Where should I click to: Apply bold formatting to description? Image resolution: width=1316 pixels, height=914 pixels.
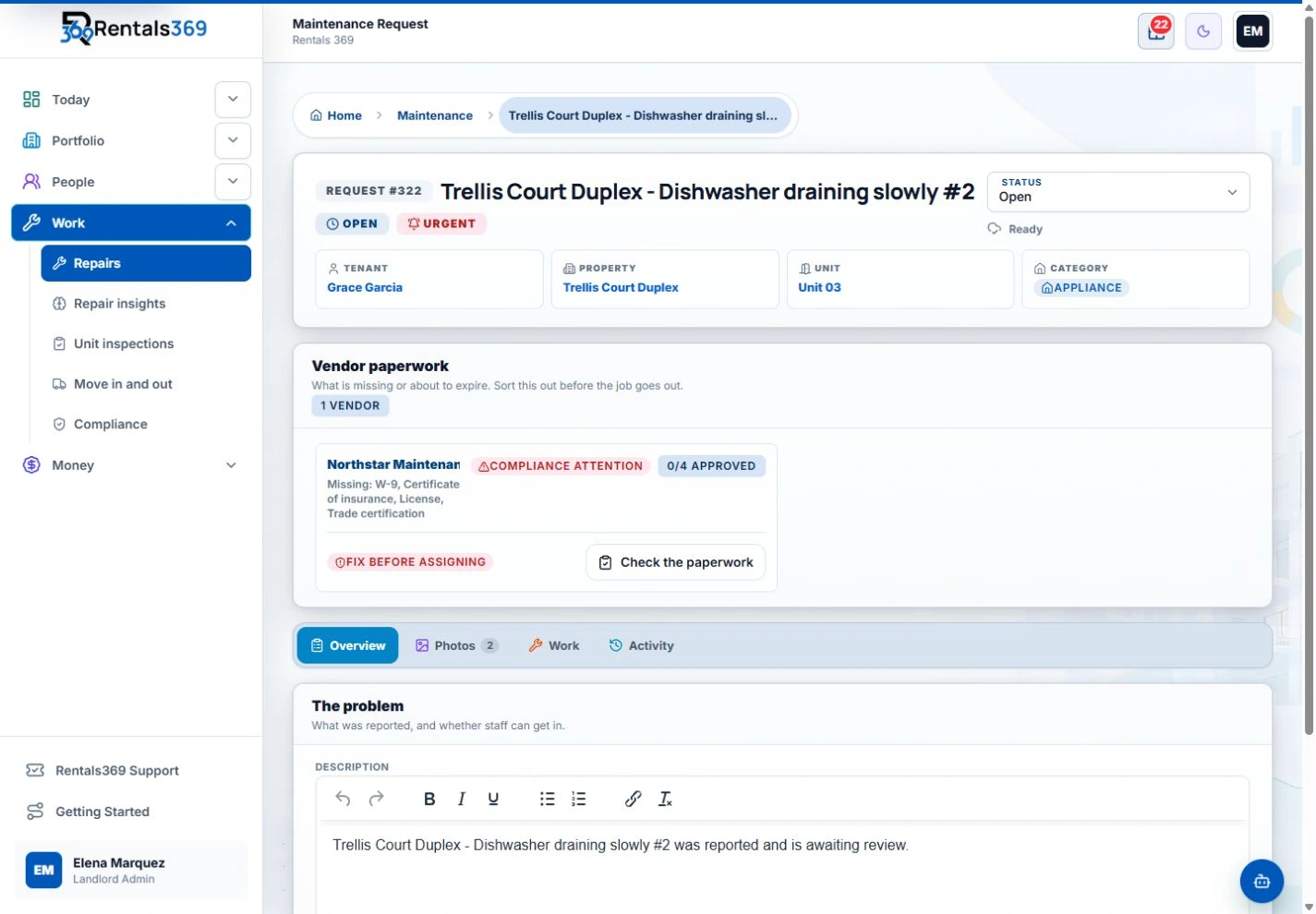(429, 799)
